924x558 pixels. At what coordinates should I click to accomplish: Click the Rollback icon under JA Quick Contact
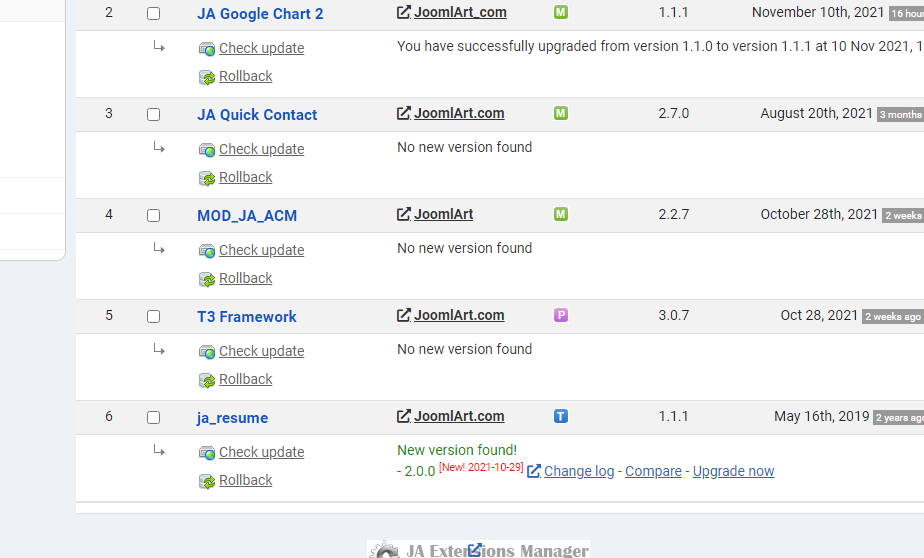pyautogui.click(x=207, y=178)
